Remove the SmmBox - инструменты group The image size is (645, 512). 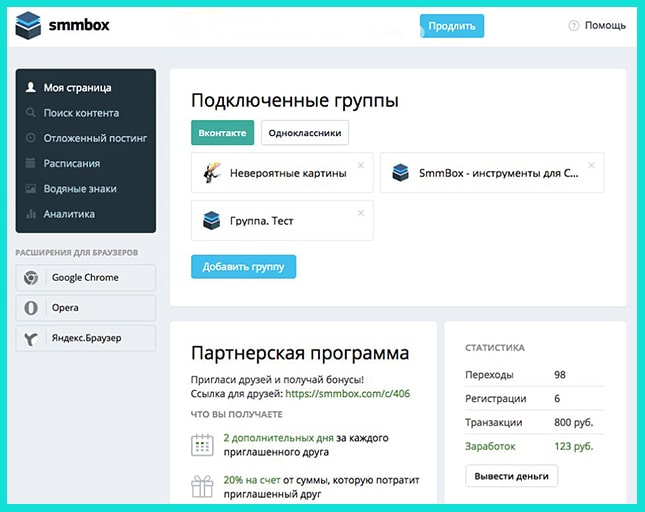592,165
